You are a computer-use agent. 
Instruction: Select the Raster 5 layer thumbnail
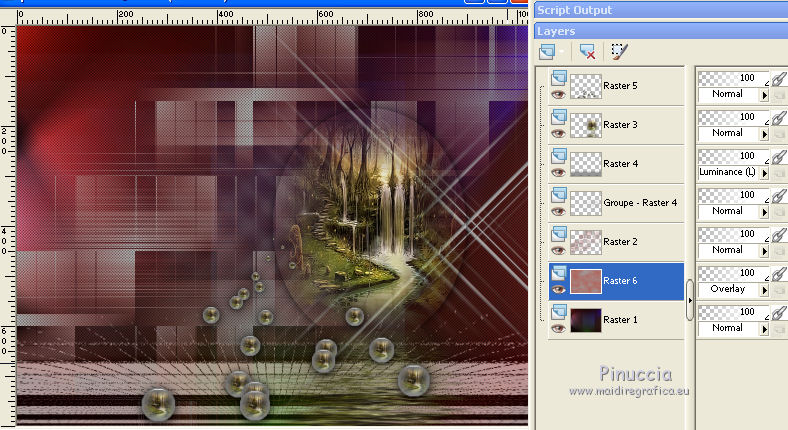point(586,86)
